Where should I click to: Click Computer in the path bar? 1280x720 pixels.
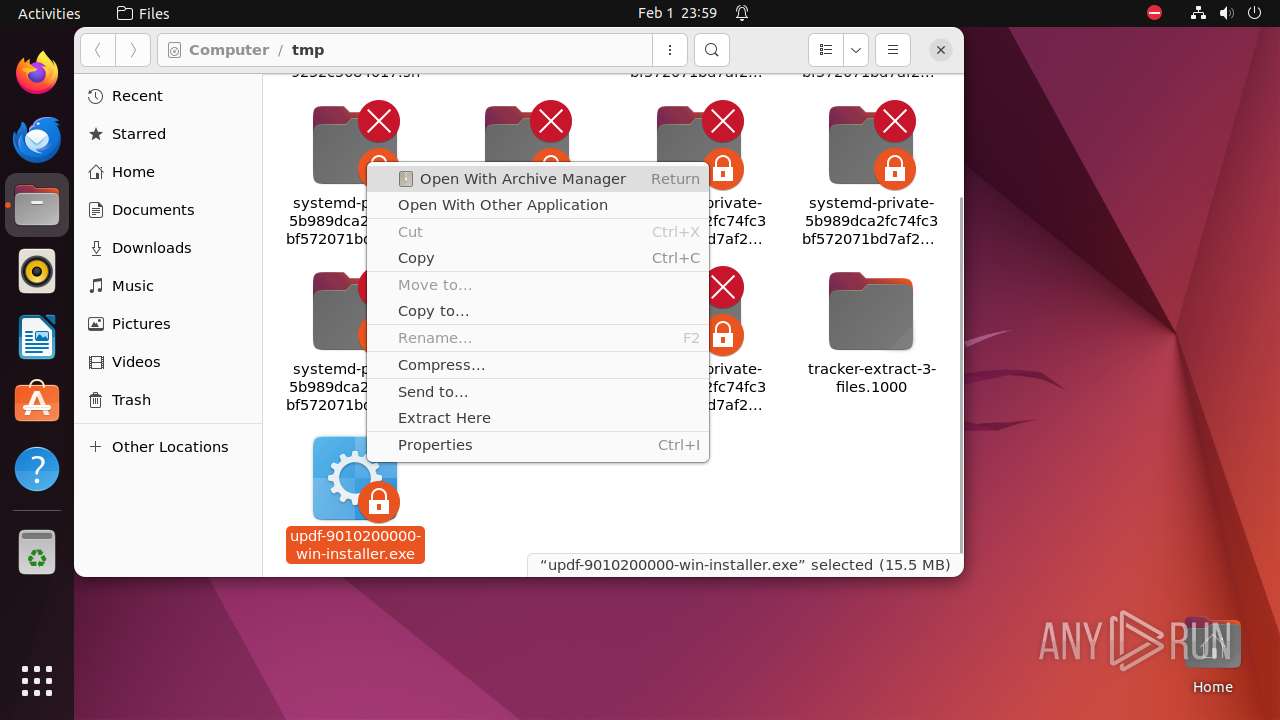point(228,50)
